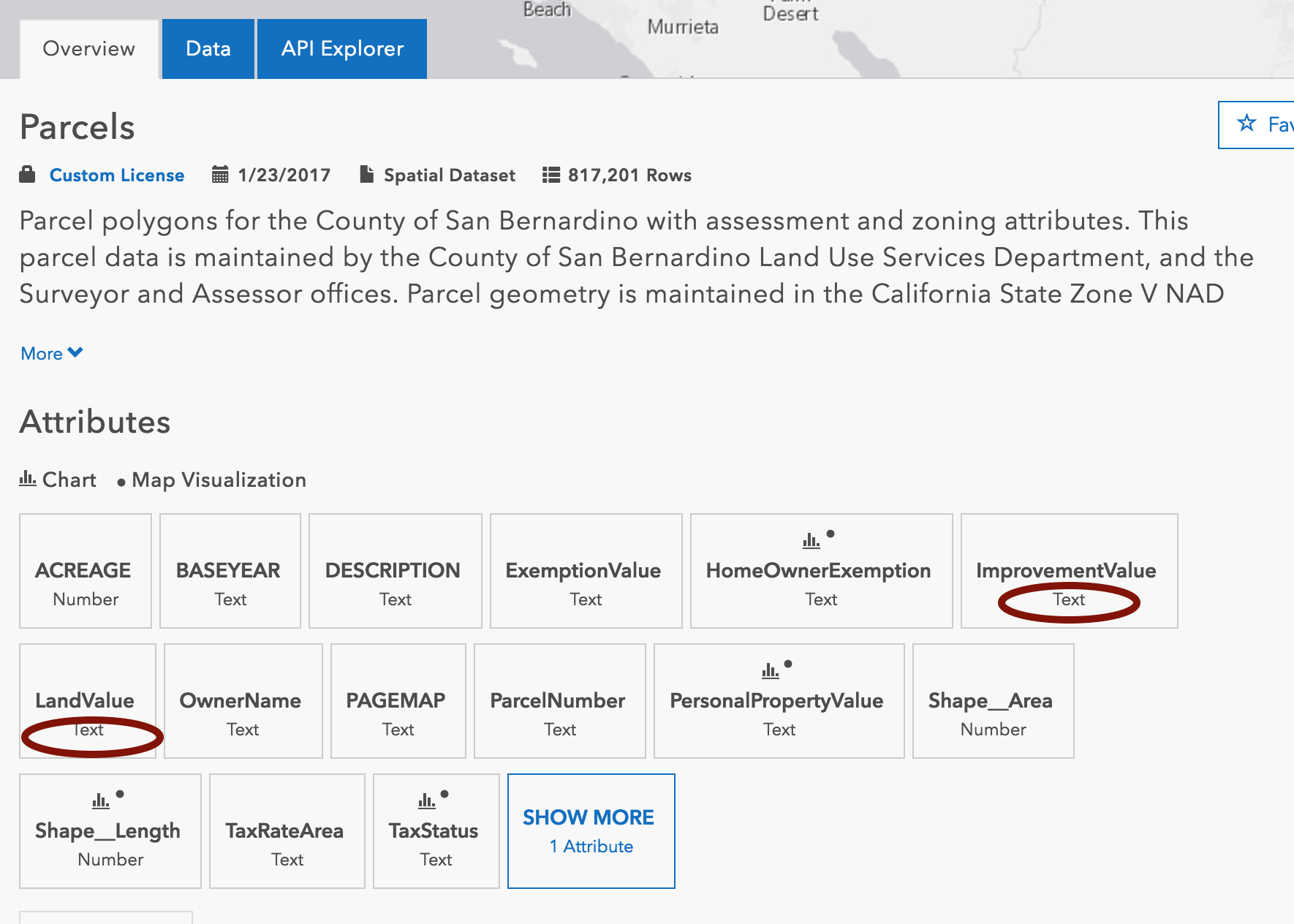This screenshot has height=924, width=1294.
Task: Choose the TaxRateArea attribute tile
Action: pyautogui.click(x=287, y=831)
